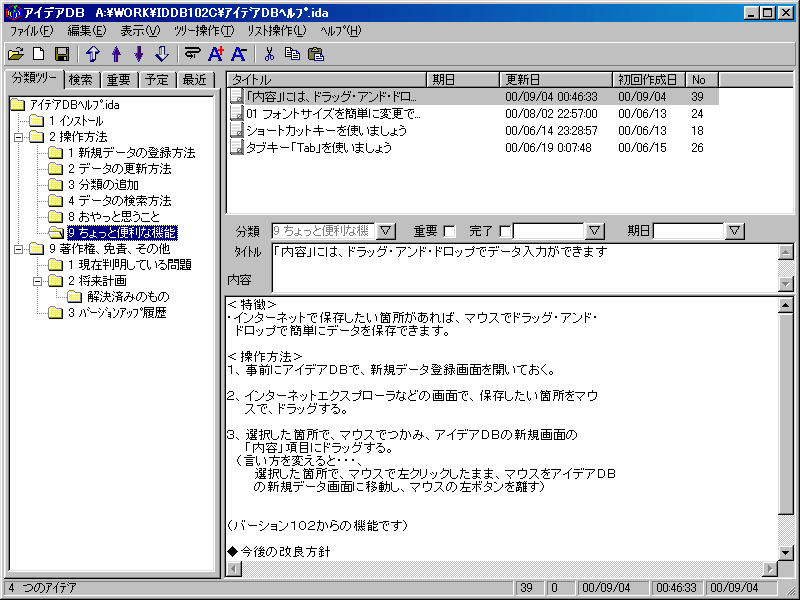Click the document icon of row 01 フォントサイズ
The image size is (800, 600).
[237, 113]
